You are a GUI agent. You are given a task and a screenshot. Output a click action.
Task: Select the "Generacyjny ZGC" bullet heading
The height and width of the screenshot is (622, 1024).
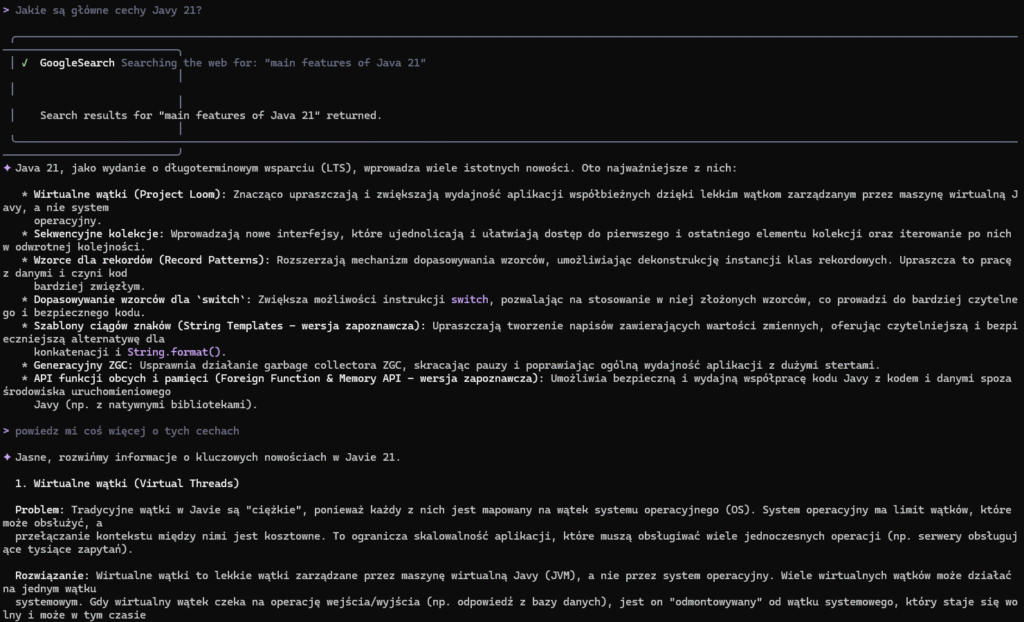83,365
